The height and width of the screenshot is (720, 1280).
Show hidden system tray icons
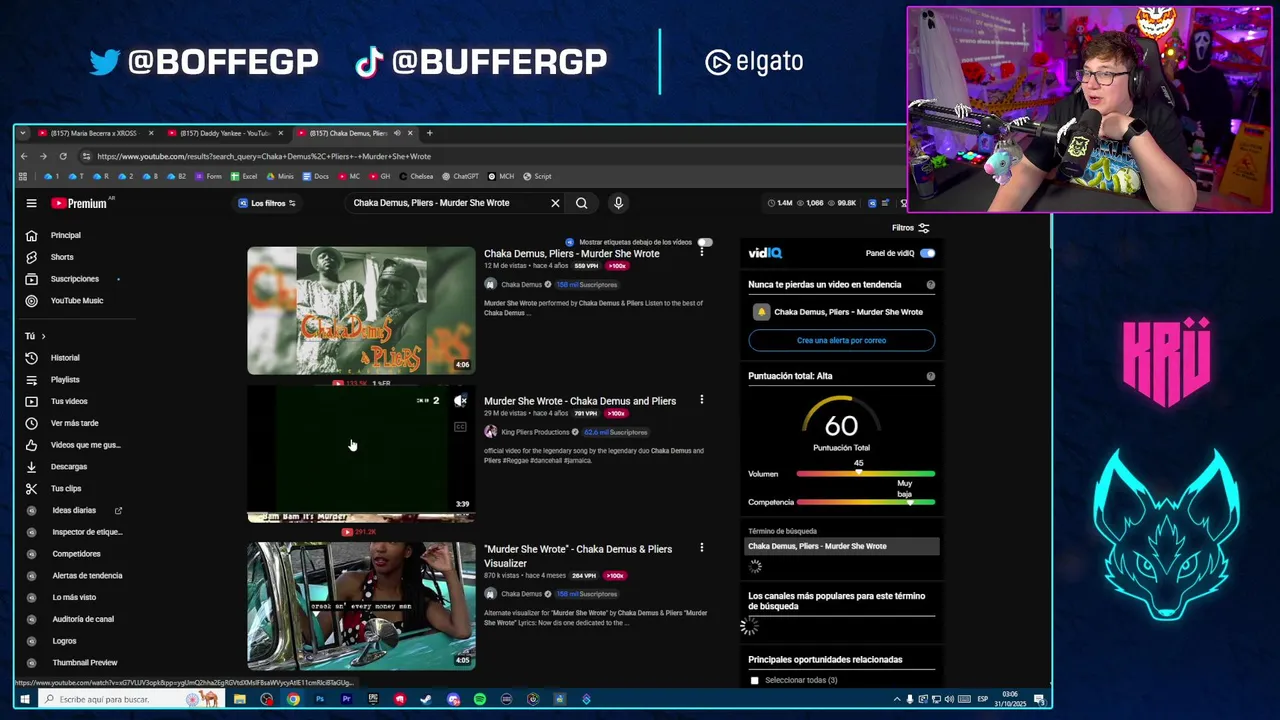click(896, 700)
